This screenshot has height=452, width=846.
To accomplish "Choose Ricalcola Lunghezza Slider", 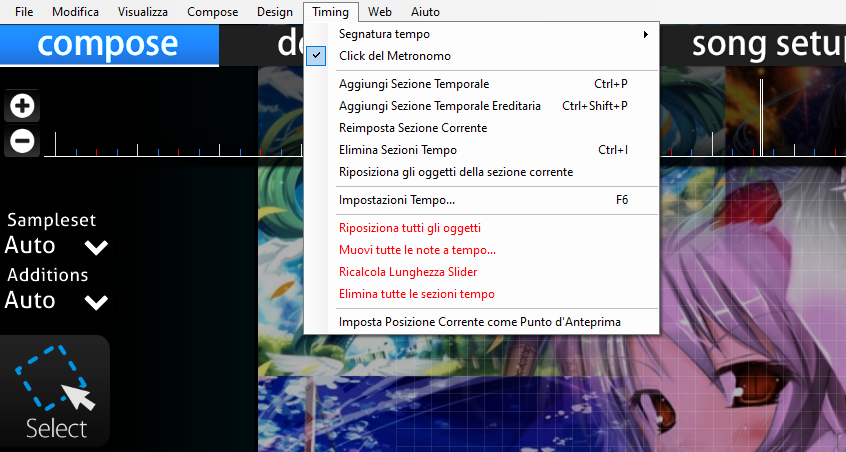I will pos(482,272).
